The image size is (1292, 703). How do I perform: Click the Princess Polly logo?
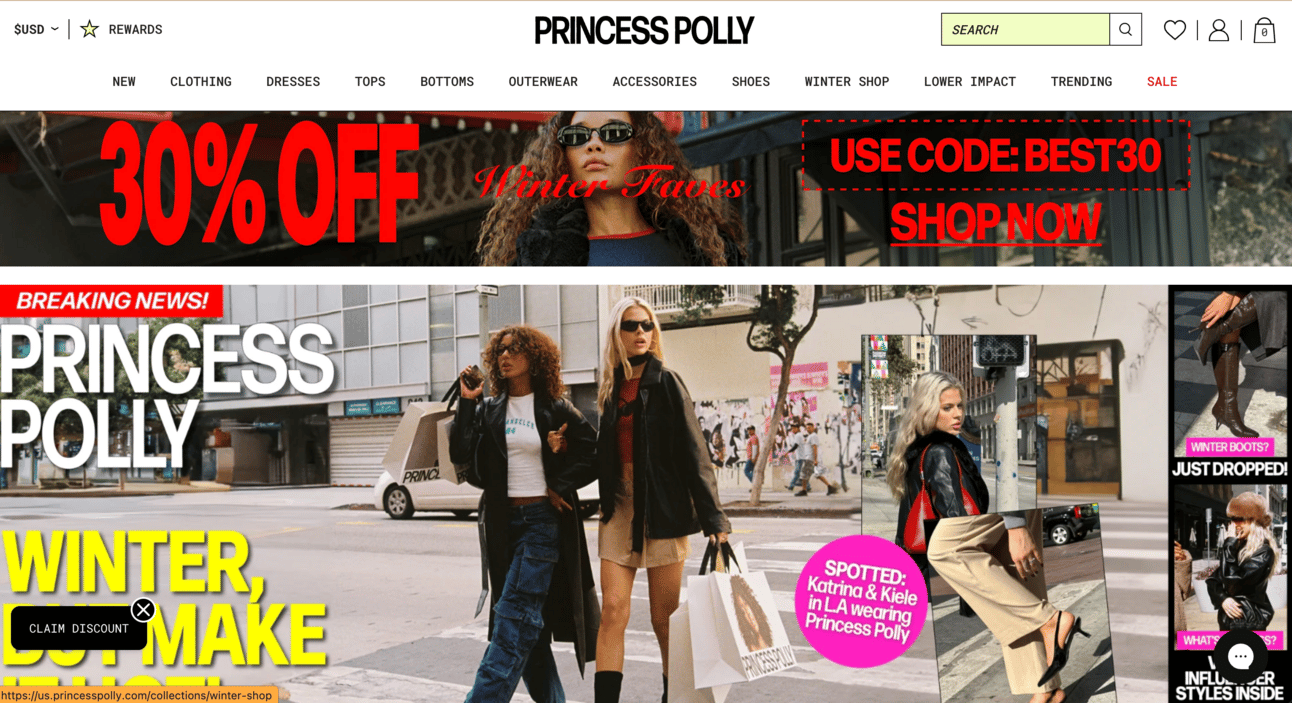click(x=644, y=30)
